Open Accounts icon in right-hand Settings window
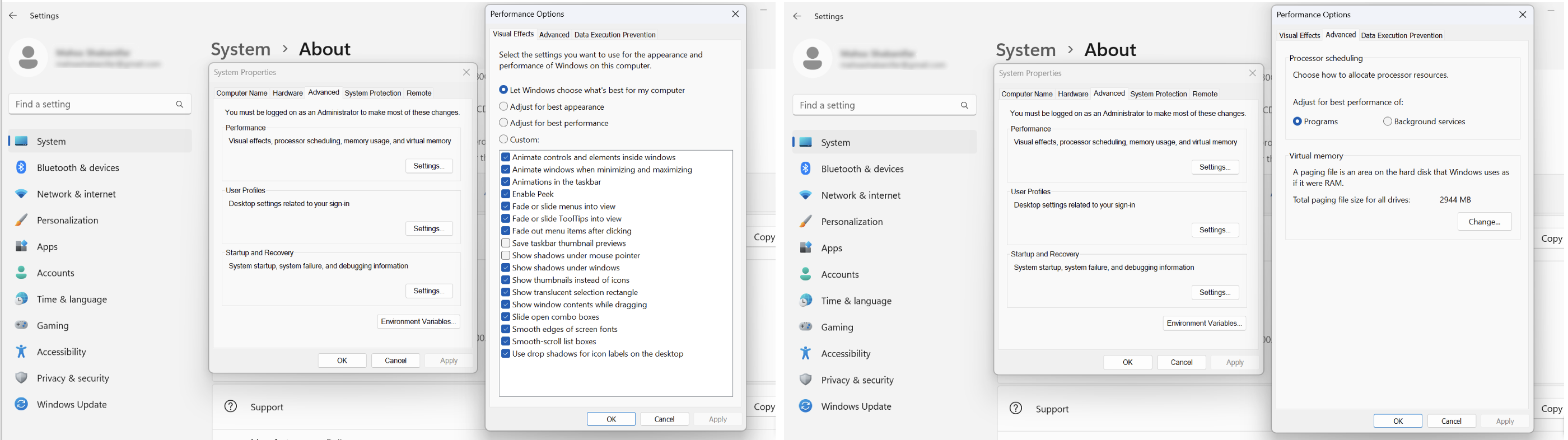Image resolution: width=1568 pixels, height=440 pixels. tap(805, 274)
